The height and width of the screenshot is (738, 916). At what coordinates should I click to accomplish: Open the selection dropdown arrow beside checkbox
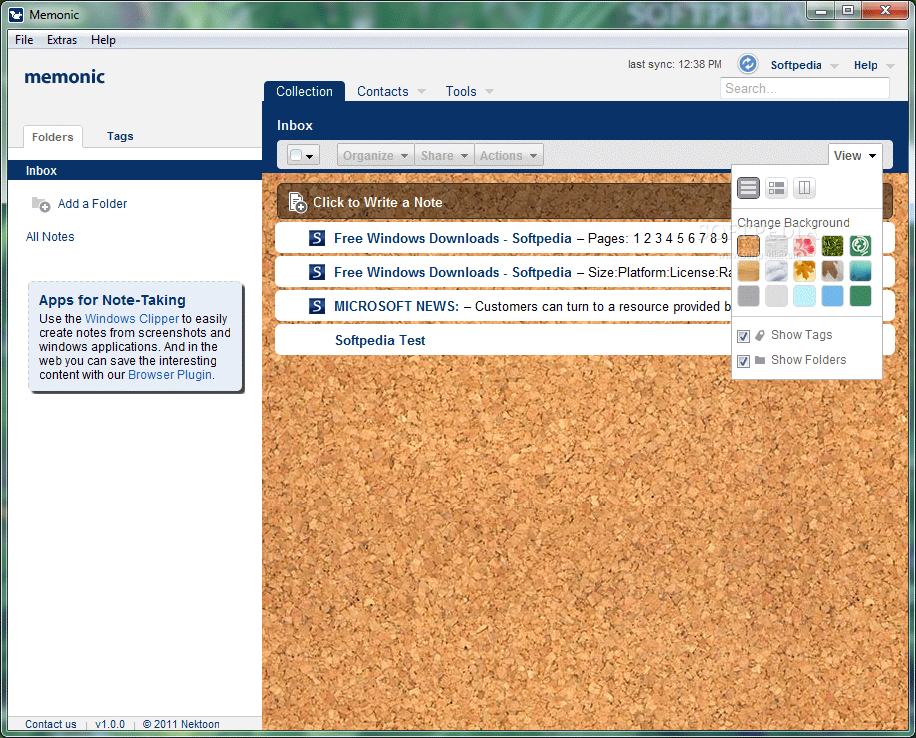coord(310,156)
